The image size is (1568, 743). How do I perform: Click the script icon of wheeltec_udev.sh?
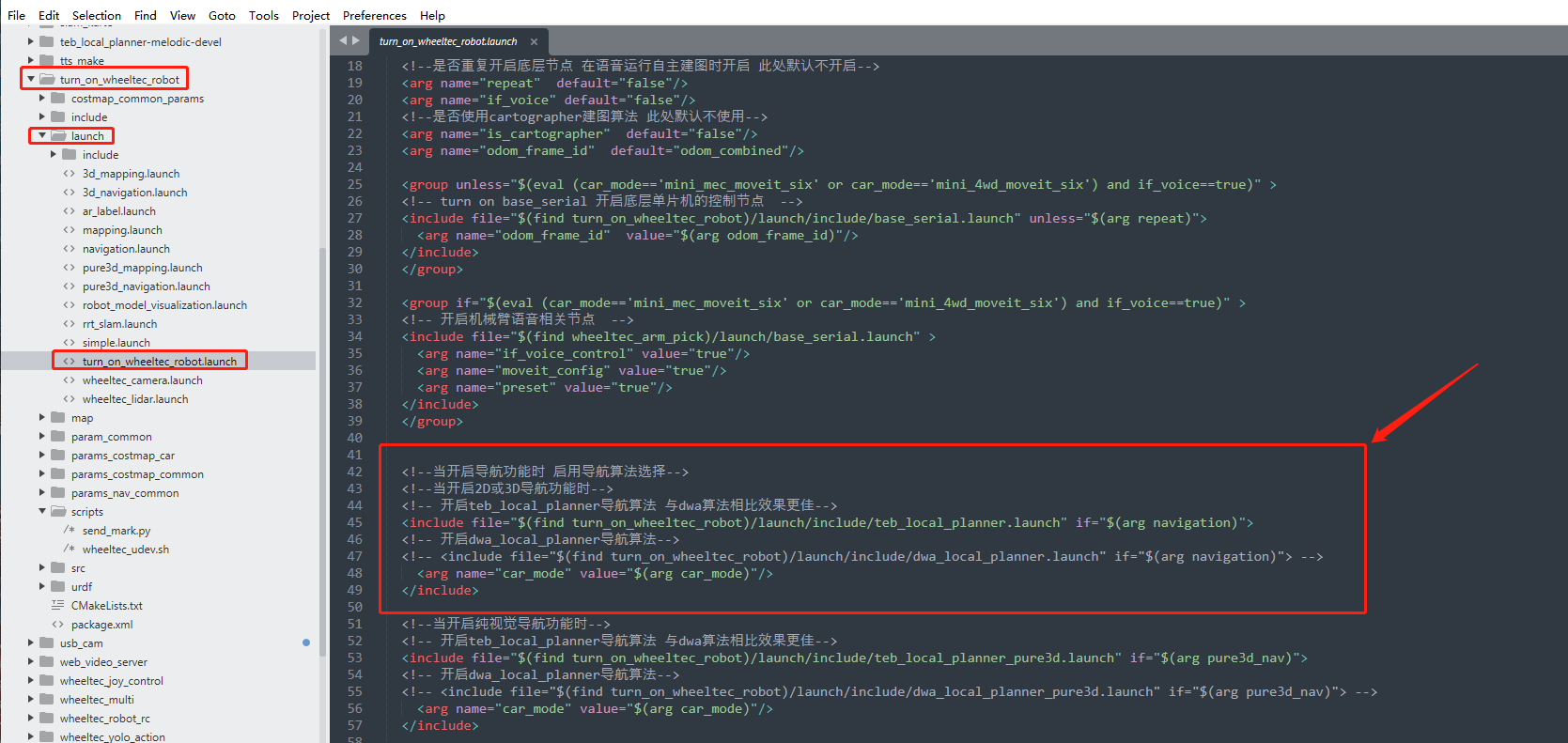tap(70, 550)
